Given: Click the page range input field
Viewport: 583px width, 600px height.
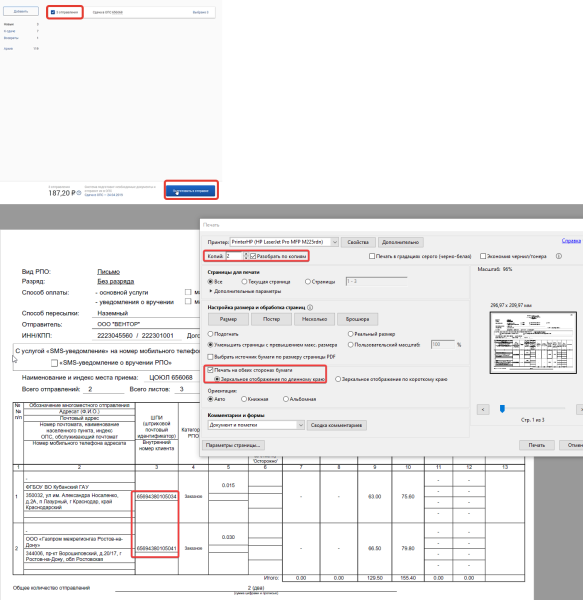Looking at the screenshot, I should pos(376,281).
